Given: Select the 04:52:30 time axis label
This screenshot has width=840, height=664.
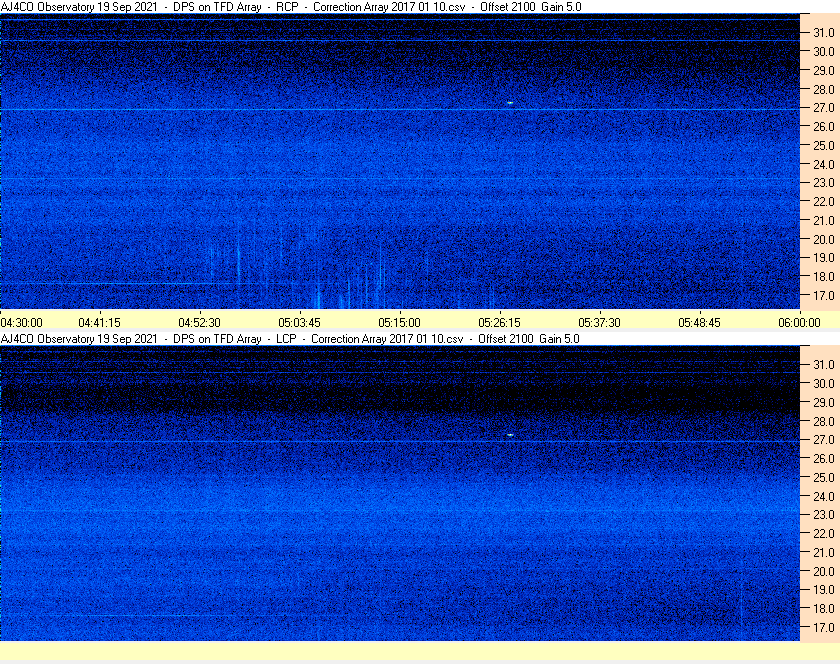Looking at the screenshot, I should pyautogui.click(x=199, y=323).
